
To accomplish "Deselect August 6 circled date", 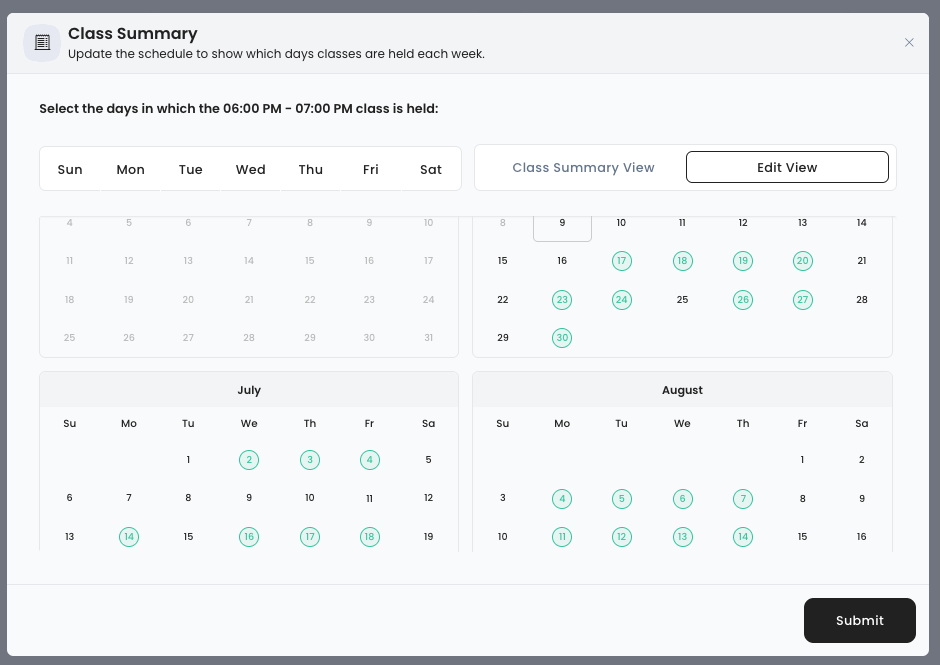I will tap(682, 499).
